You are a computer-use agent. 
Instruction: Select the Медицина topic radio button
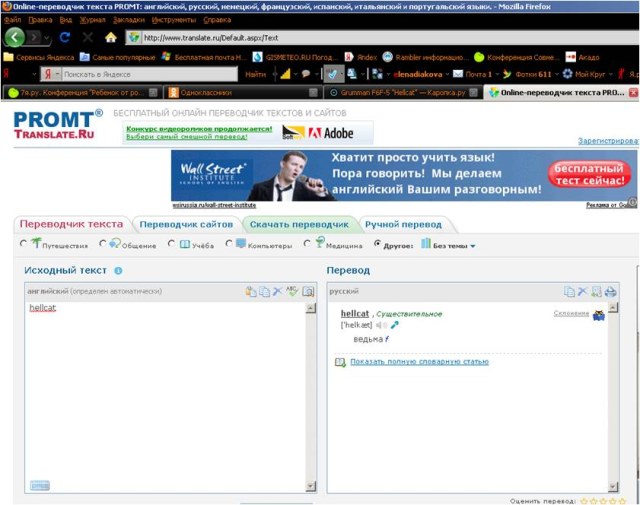tap(309, 244)
